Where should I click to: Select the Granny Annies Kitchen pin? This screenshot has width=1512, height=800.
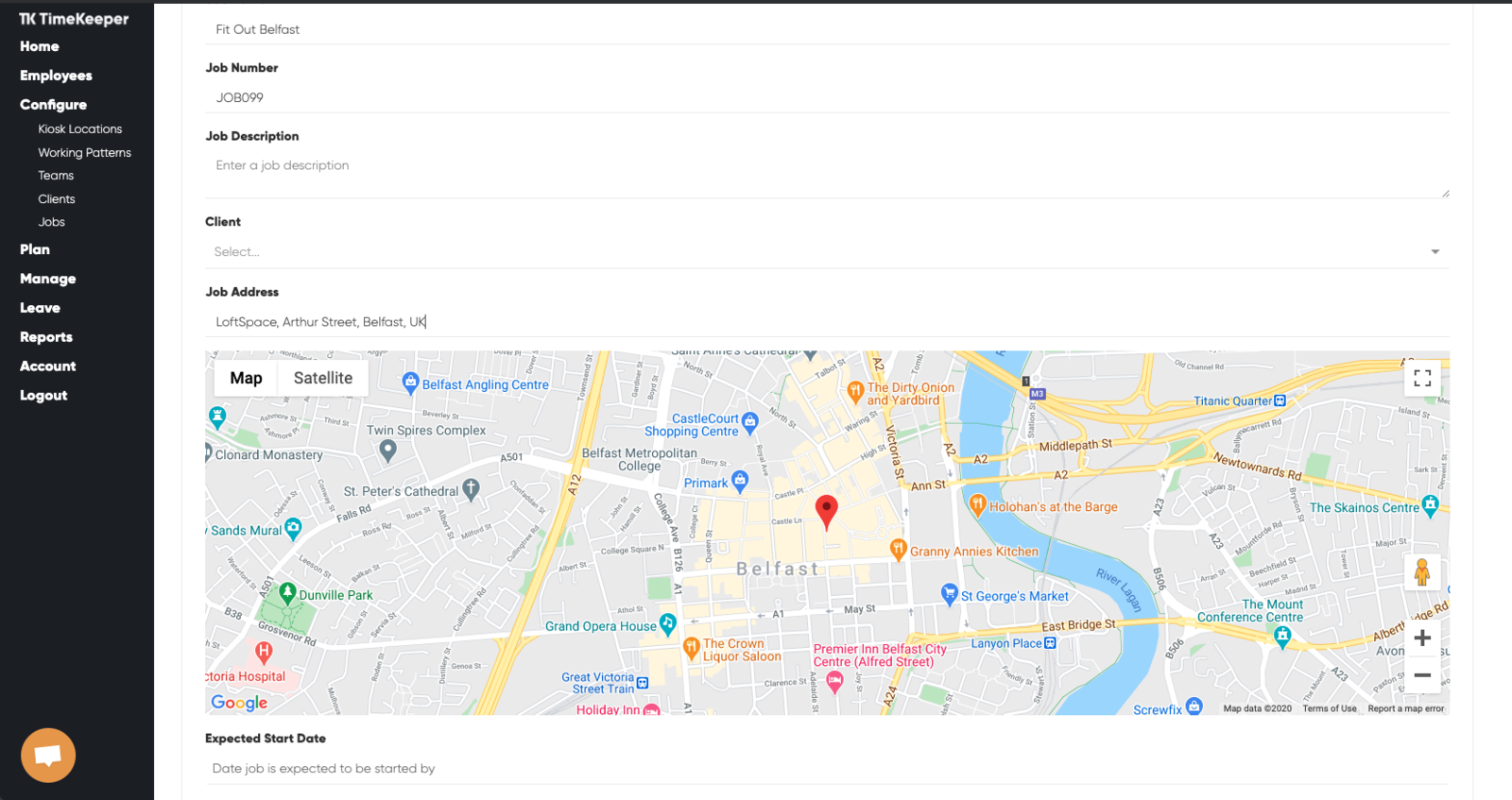(899, 549)
